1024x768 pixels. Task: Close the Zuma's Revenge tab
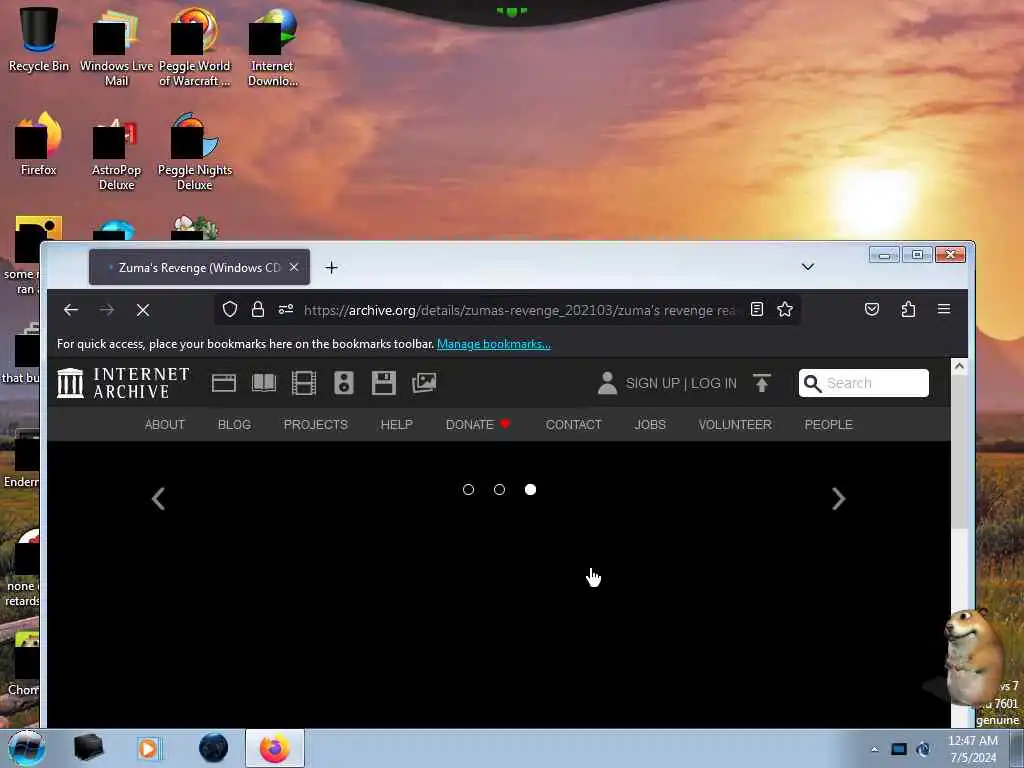point(294,267)
